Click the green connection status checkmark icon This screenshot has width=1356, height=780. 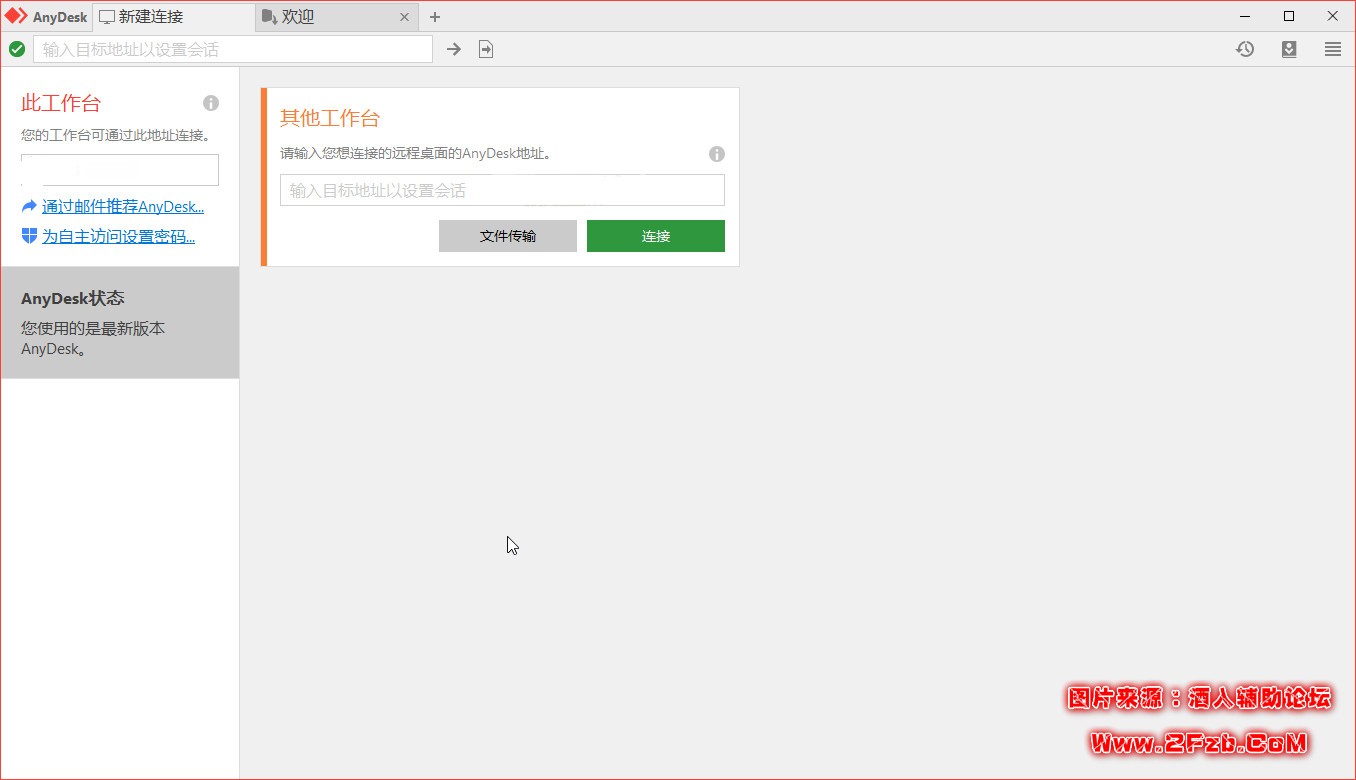pos(17,49)
